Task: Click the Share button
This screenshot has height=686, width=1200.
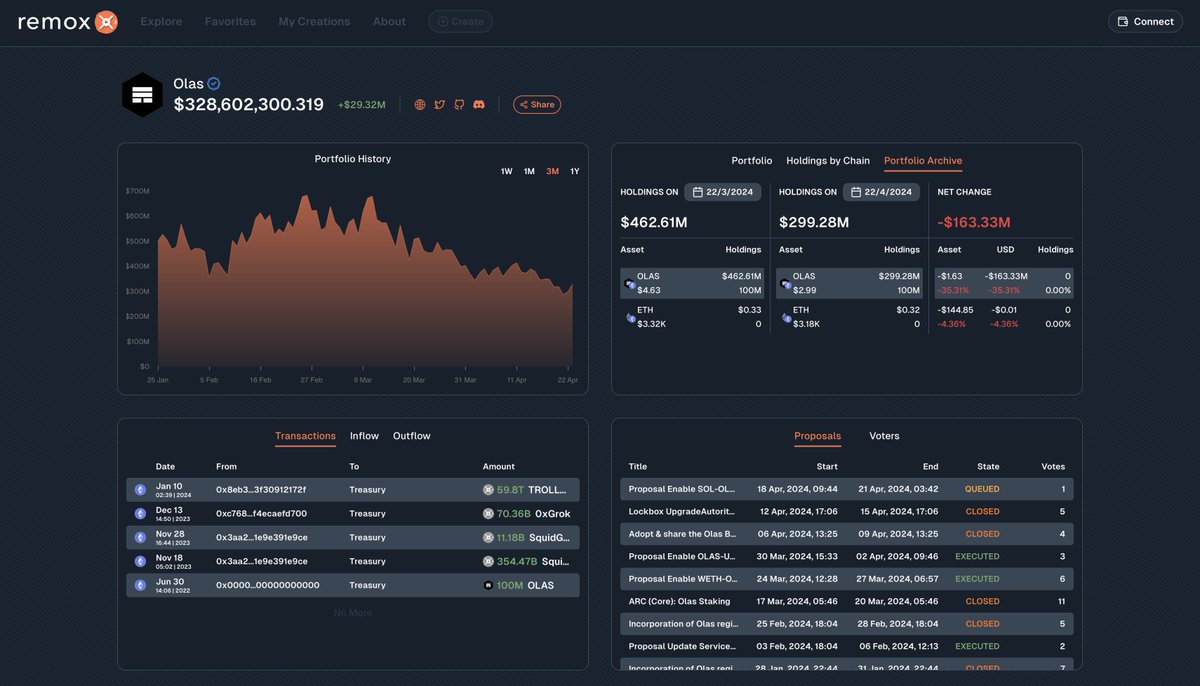Action: tap(536, 103)
